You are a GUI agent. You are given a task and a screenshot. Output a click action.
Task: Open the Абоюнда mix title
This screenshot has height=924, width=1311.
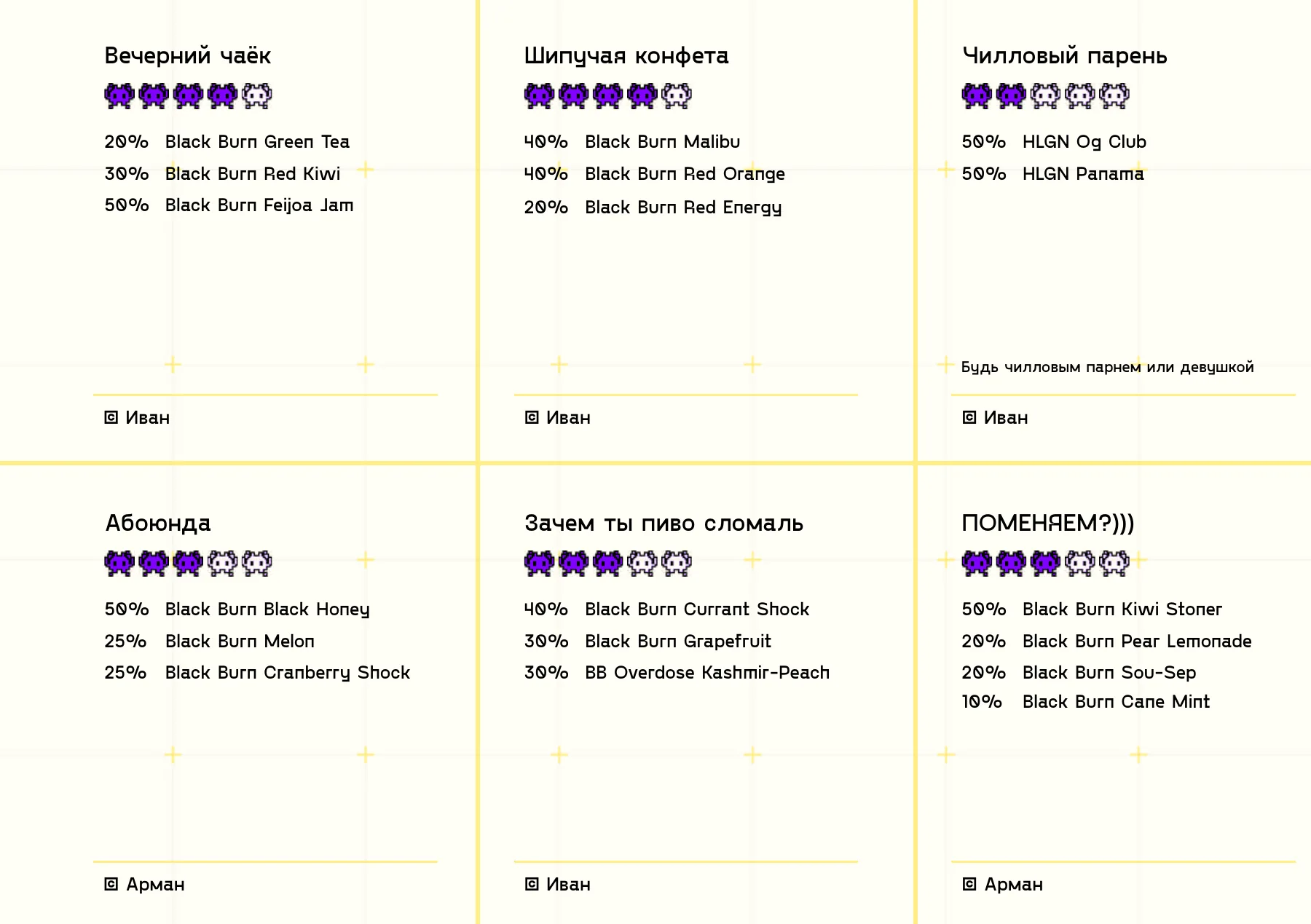point(158,523)
